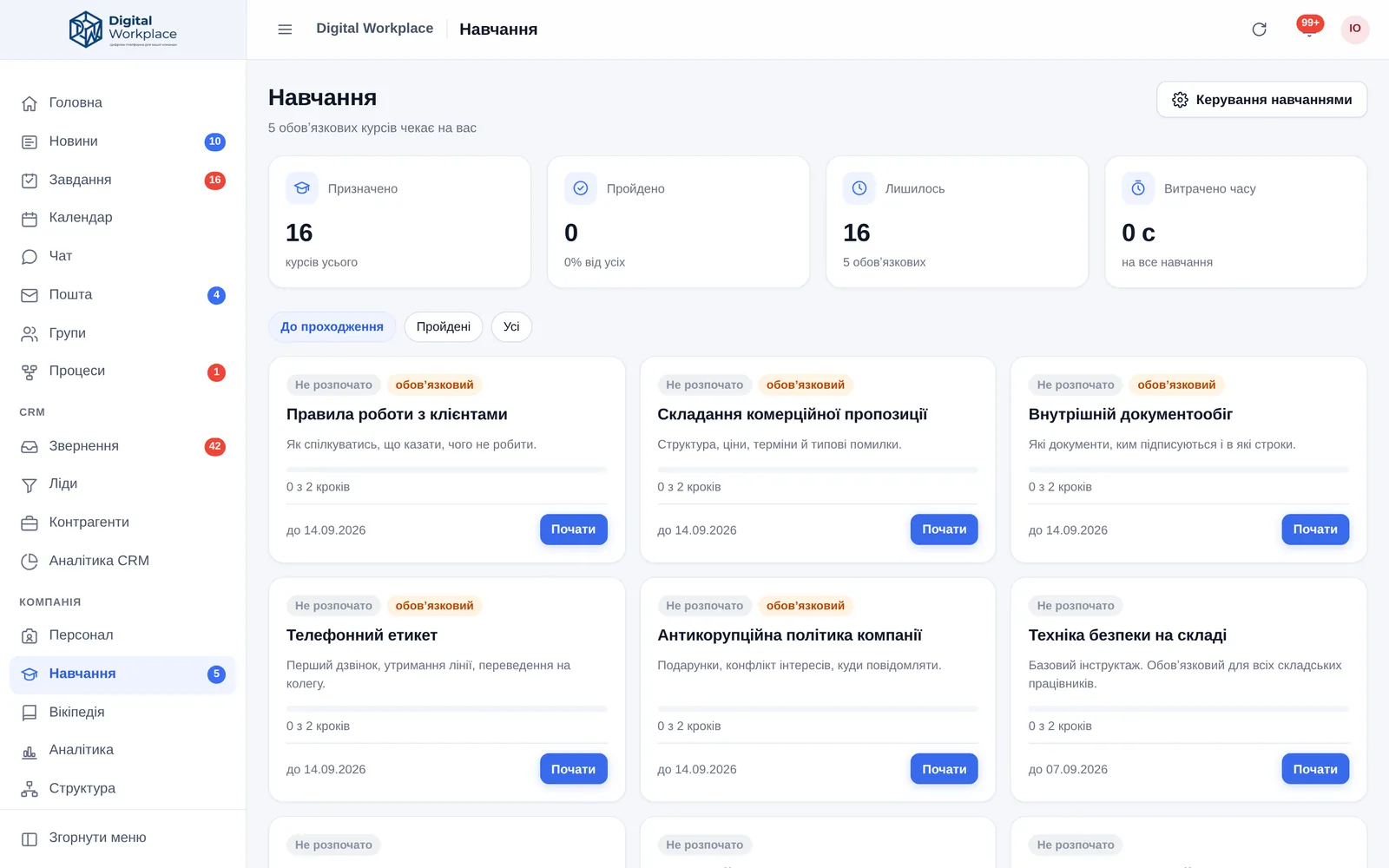Open the IO user avatar menu

pyautogui.click(x=1354, y=29)
